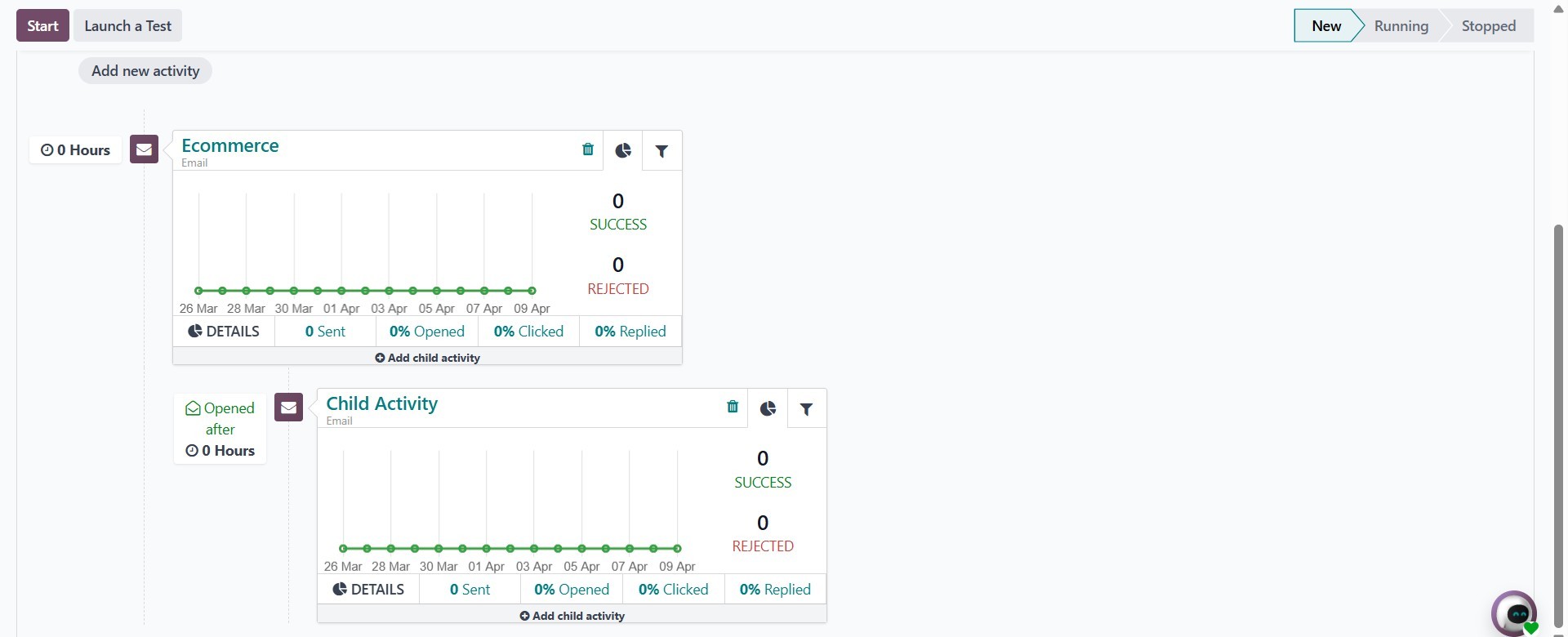Click the Child Activity SUCCESS count
Screen dimensions: 1568x637
[763, 469]
